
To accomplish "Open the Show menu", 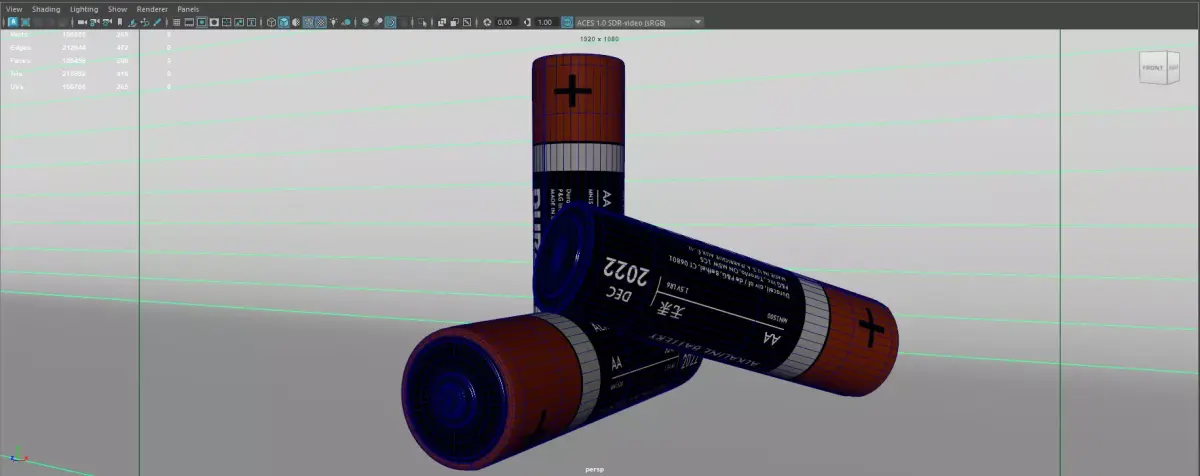I will [117, 8].
